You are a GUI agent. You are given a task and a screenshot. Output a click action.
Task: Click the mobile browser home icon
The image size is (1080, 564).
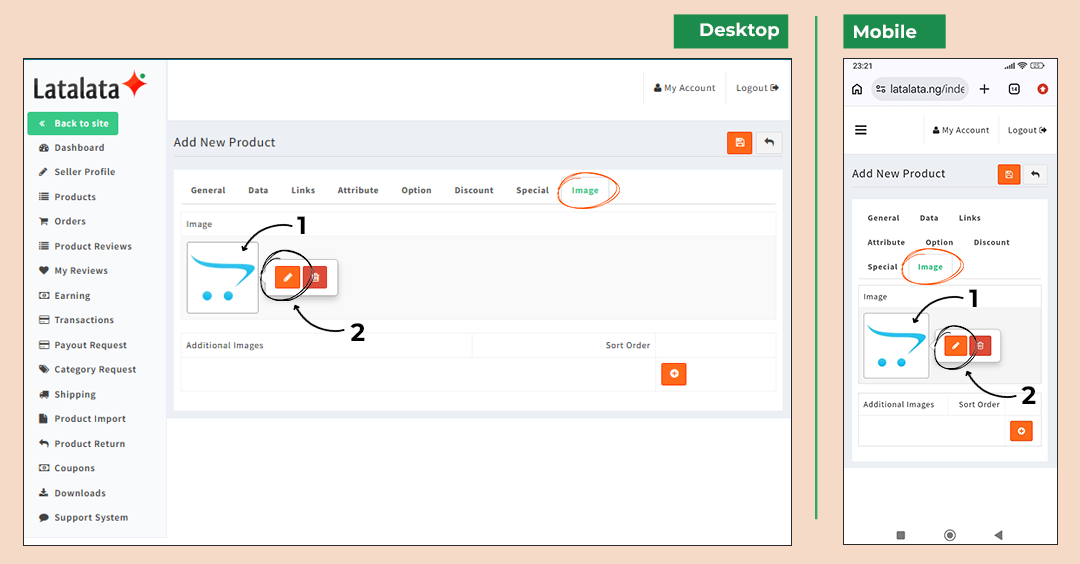click(857, 89)
